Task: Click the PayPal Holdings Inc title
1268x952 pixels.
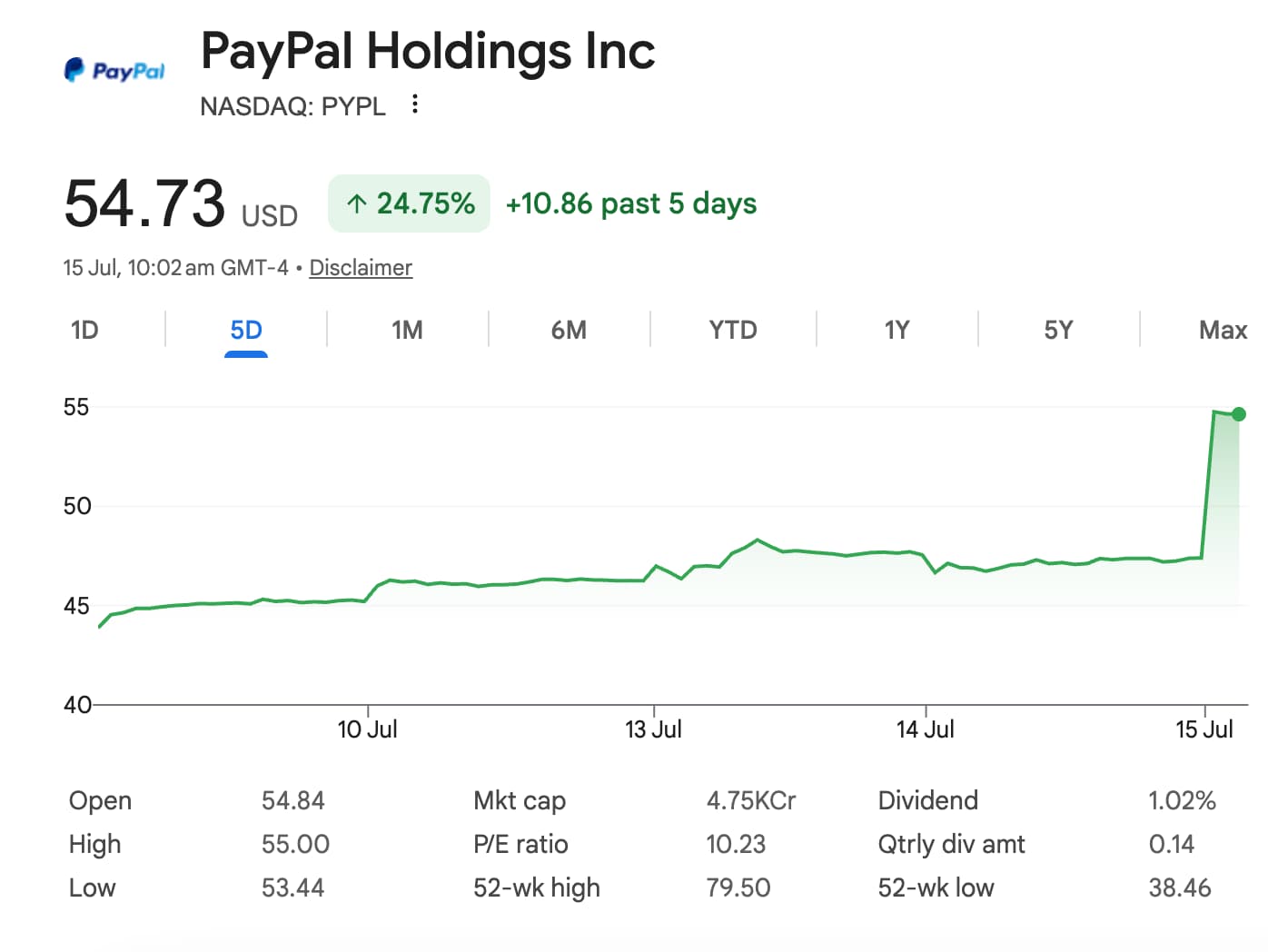Action: pos(428,51)
